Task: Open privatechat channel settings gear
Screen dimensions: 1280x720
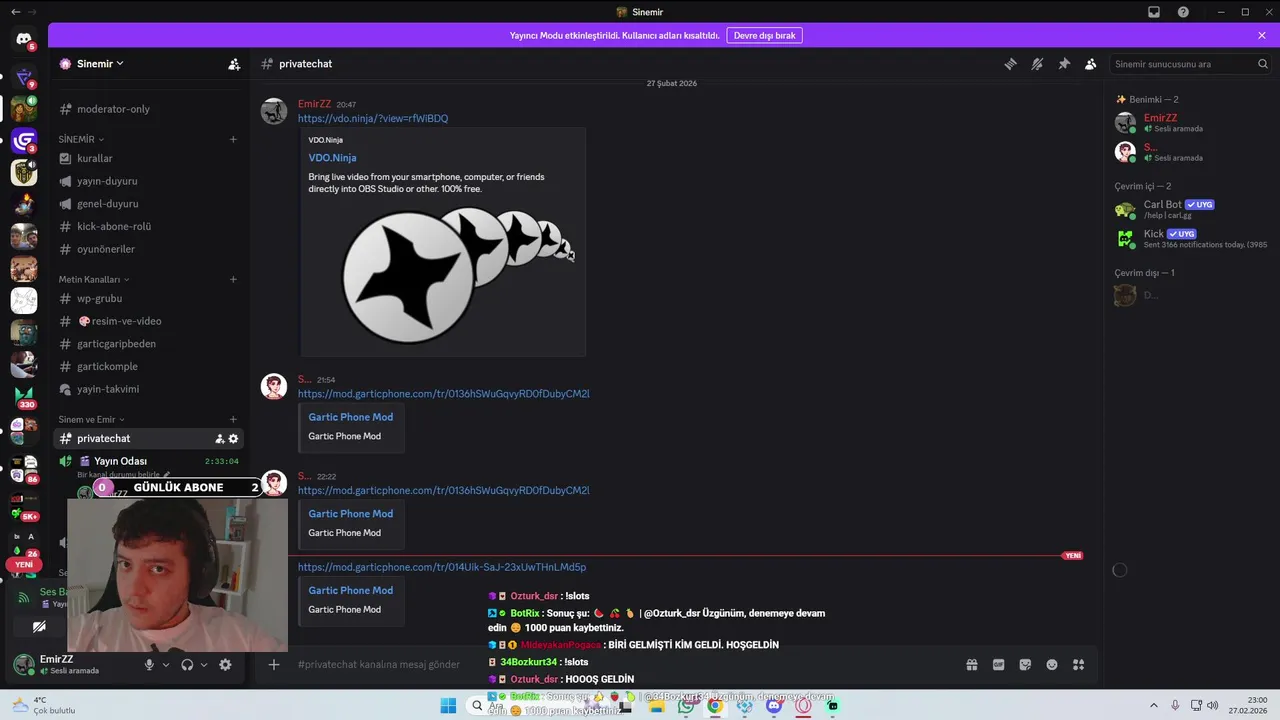Action: click(234, 439)
